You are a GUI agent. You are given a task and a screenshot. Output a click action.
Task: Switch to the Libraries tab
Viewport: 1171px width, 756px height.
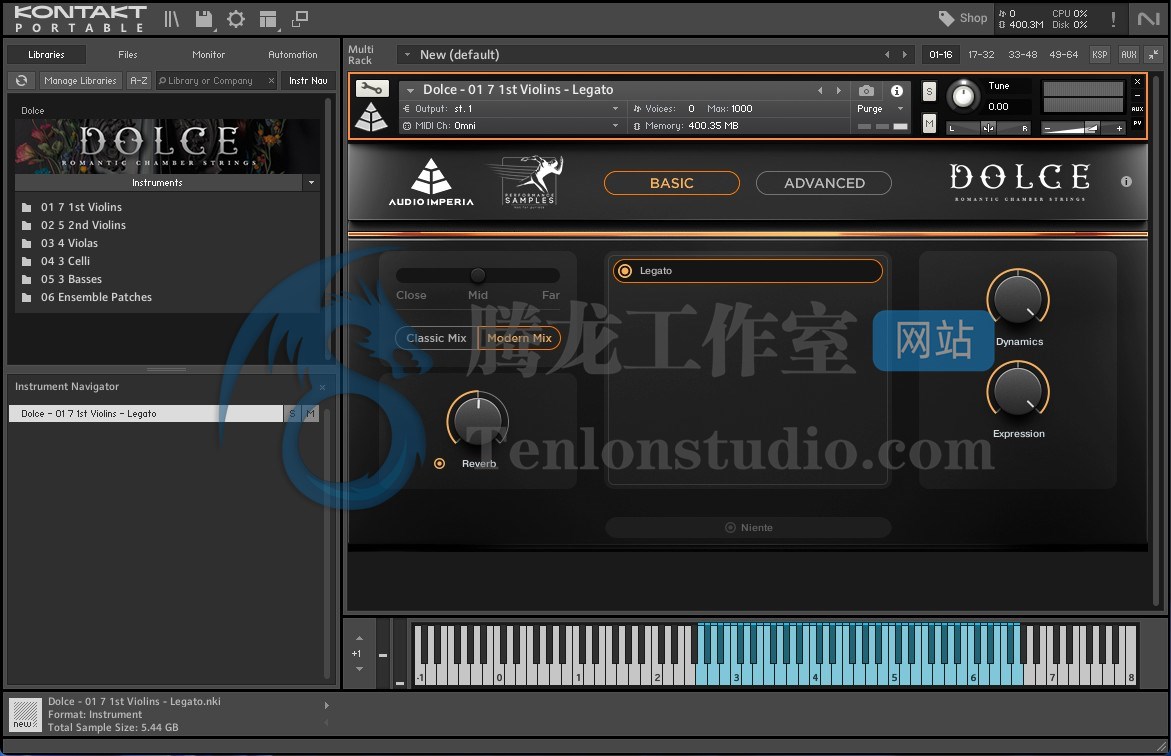(46, 55)
